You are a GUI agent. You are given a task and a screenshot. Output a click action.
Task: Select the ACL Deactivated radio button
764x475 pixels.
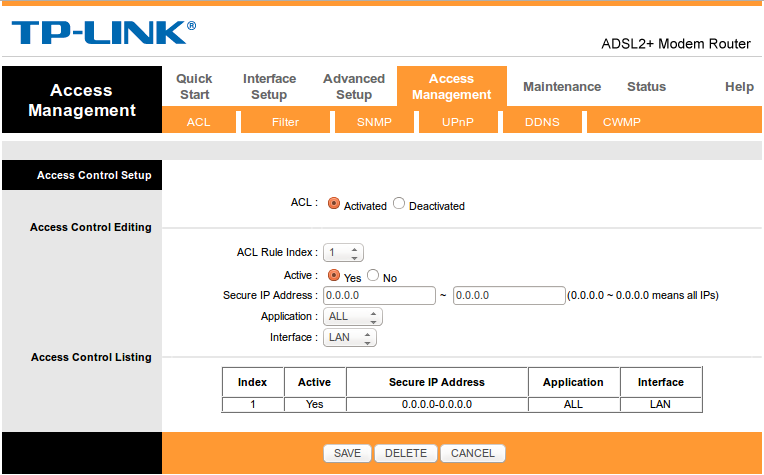399,203
